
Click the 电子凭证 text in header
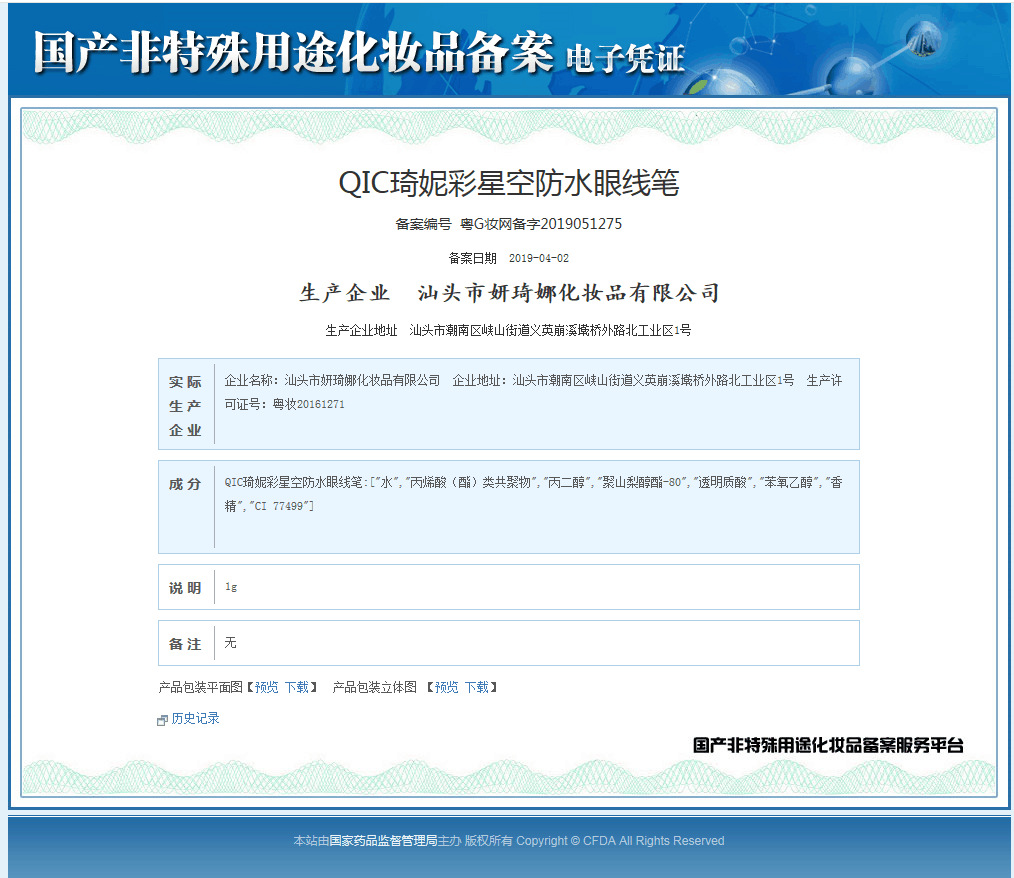click(x=625, y=59)
